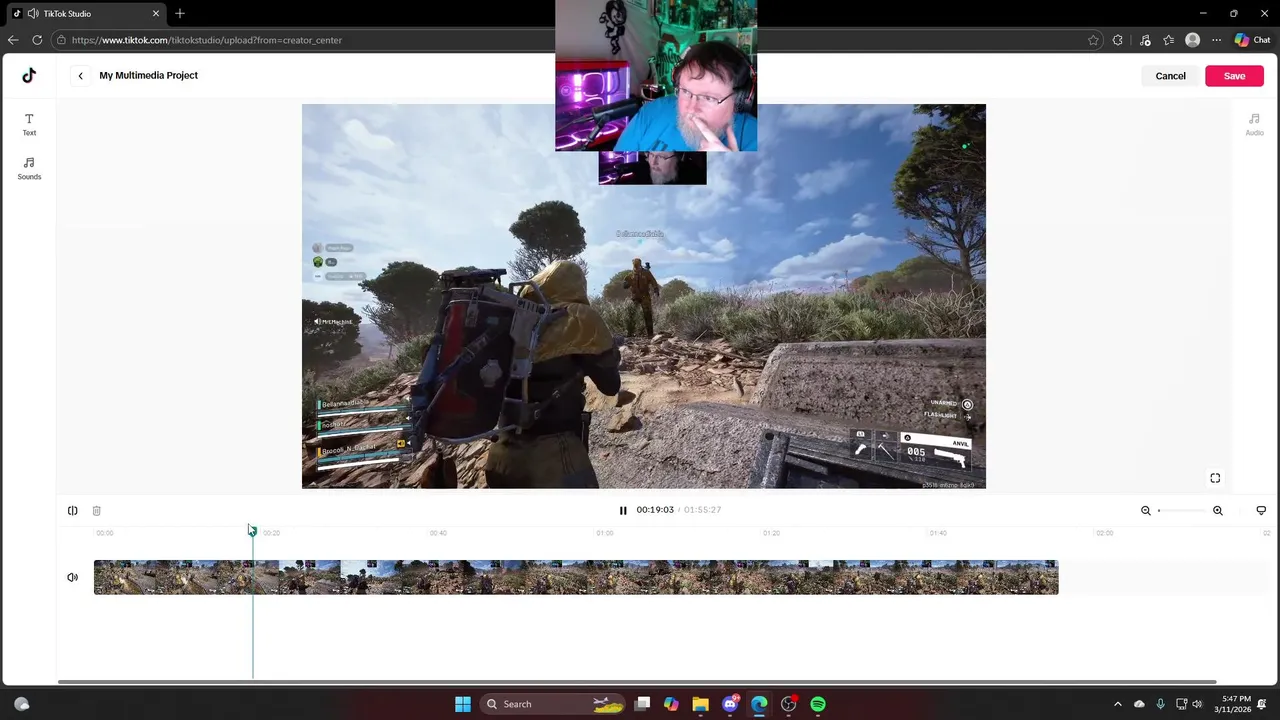Select the video clip in the timeline
This screenshot has width=1280, height=720.
tap(576, 577)
